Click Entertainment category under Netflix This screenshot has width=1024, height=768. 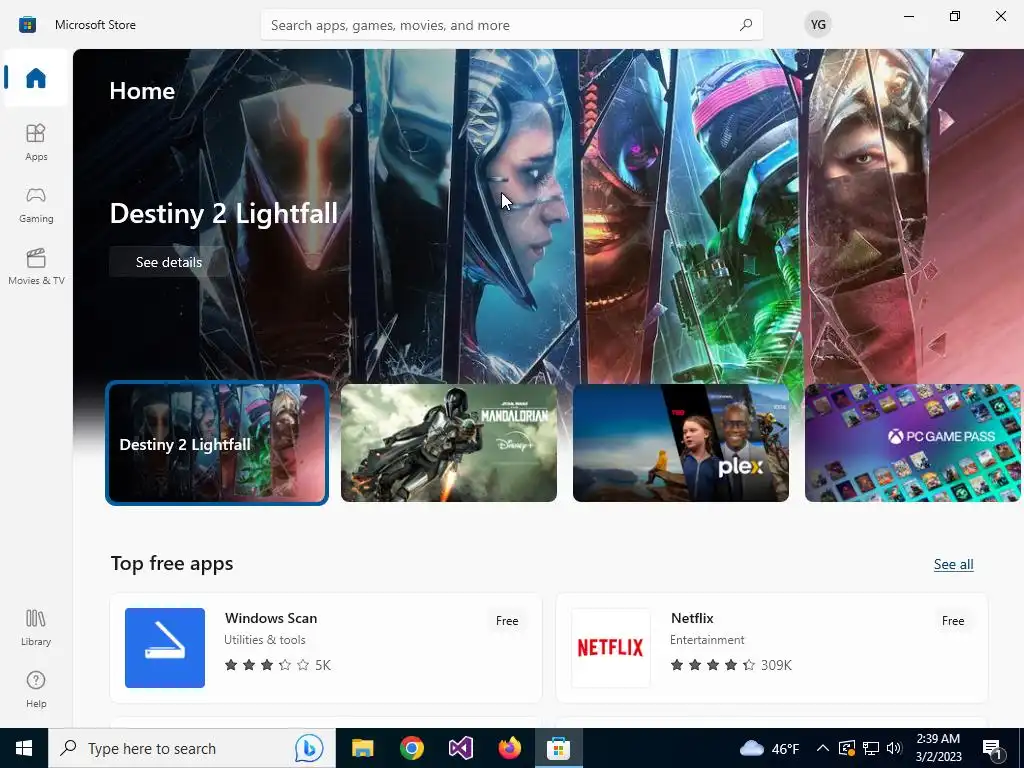[707, 640]
